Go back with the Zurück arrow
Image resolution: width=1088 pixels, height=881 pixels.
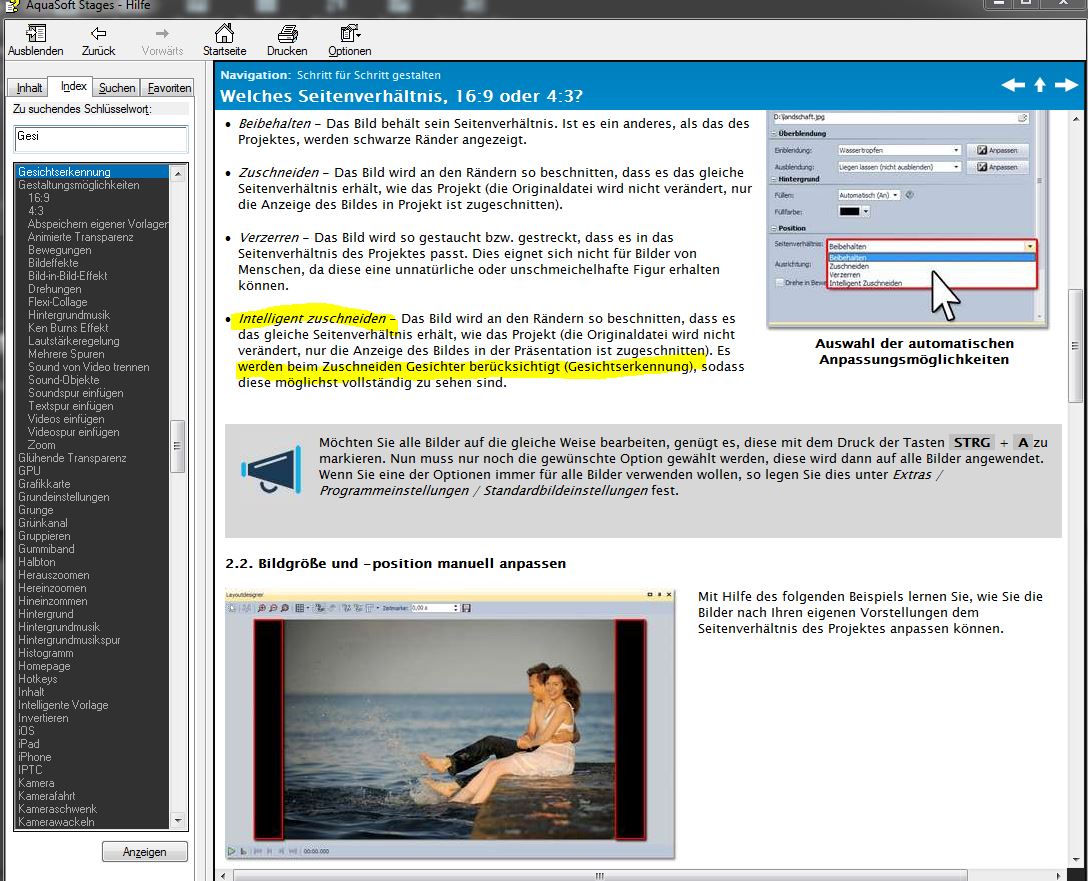pyautogui.click(x=98, y=34)
